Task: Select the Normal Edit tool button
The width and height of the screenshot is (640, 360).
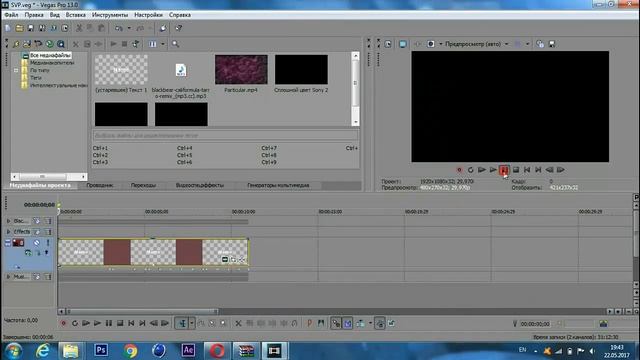Action: [x=182, y=323]
